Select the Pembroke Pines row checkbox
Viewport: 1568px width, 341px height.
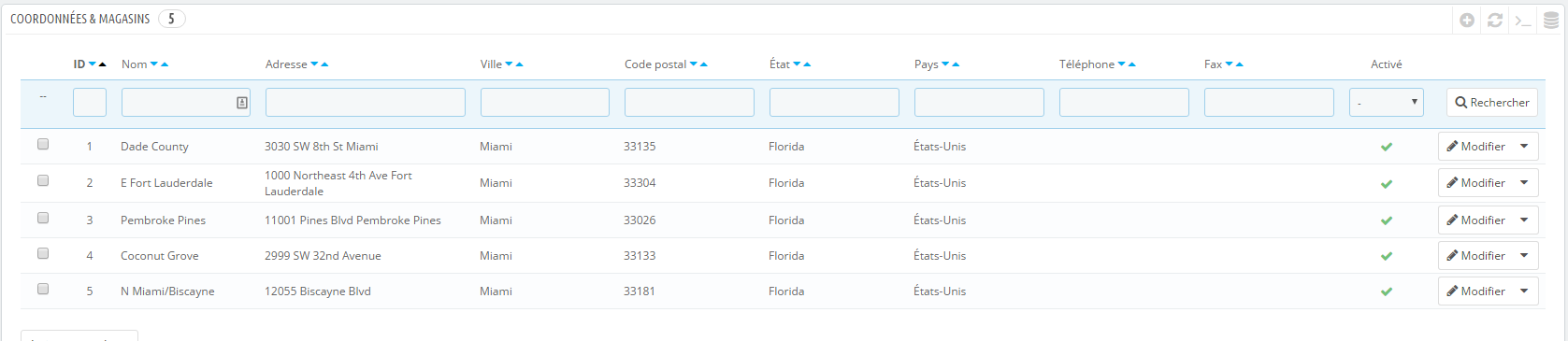pyautogui.click(x=43, y=218)
